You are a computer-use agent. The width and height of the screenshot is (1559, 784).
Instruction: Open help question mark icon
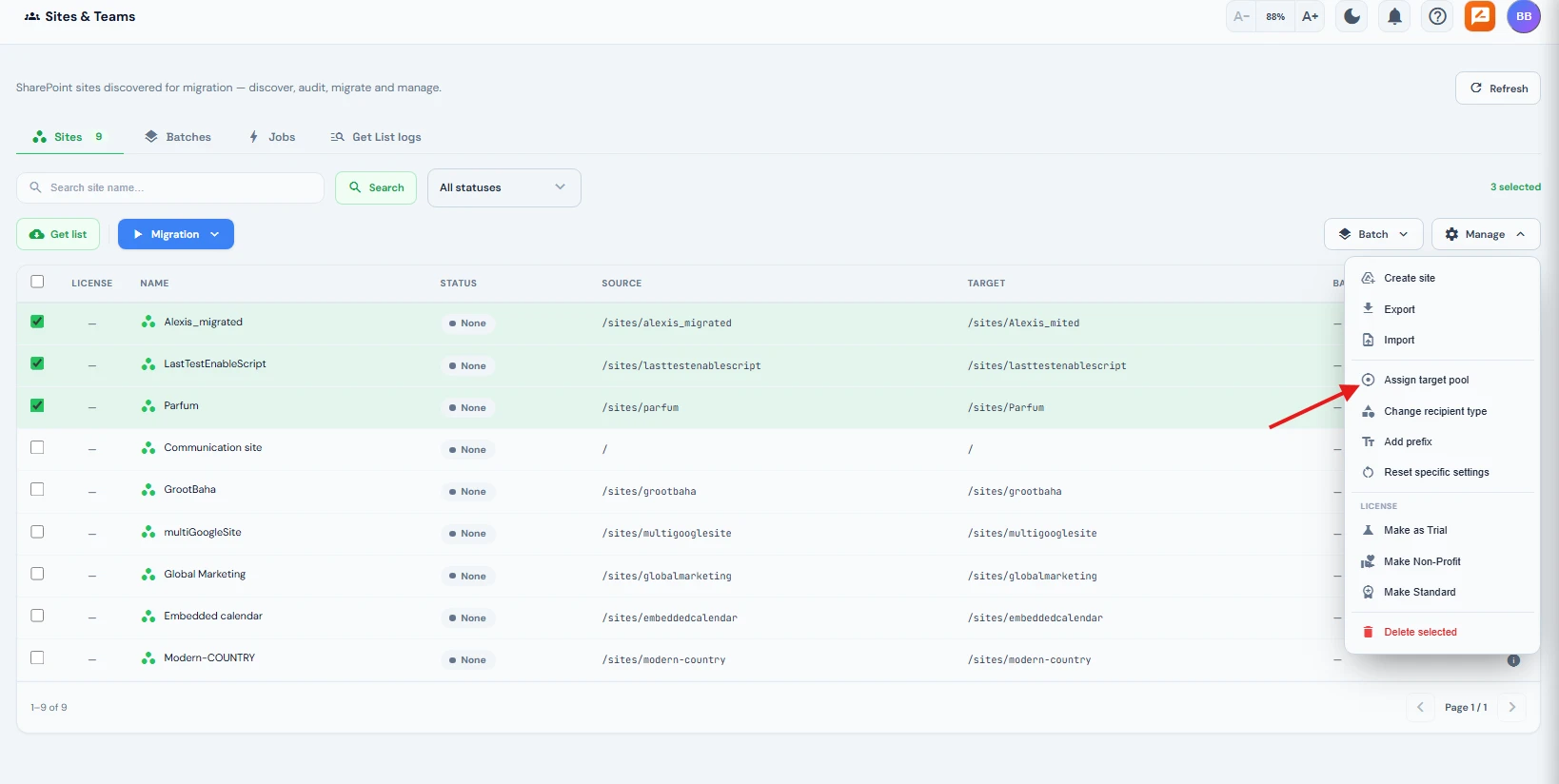point(1437,16)
